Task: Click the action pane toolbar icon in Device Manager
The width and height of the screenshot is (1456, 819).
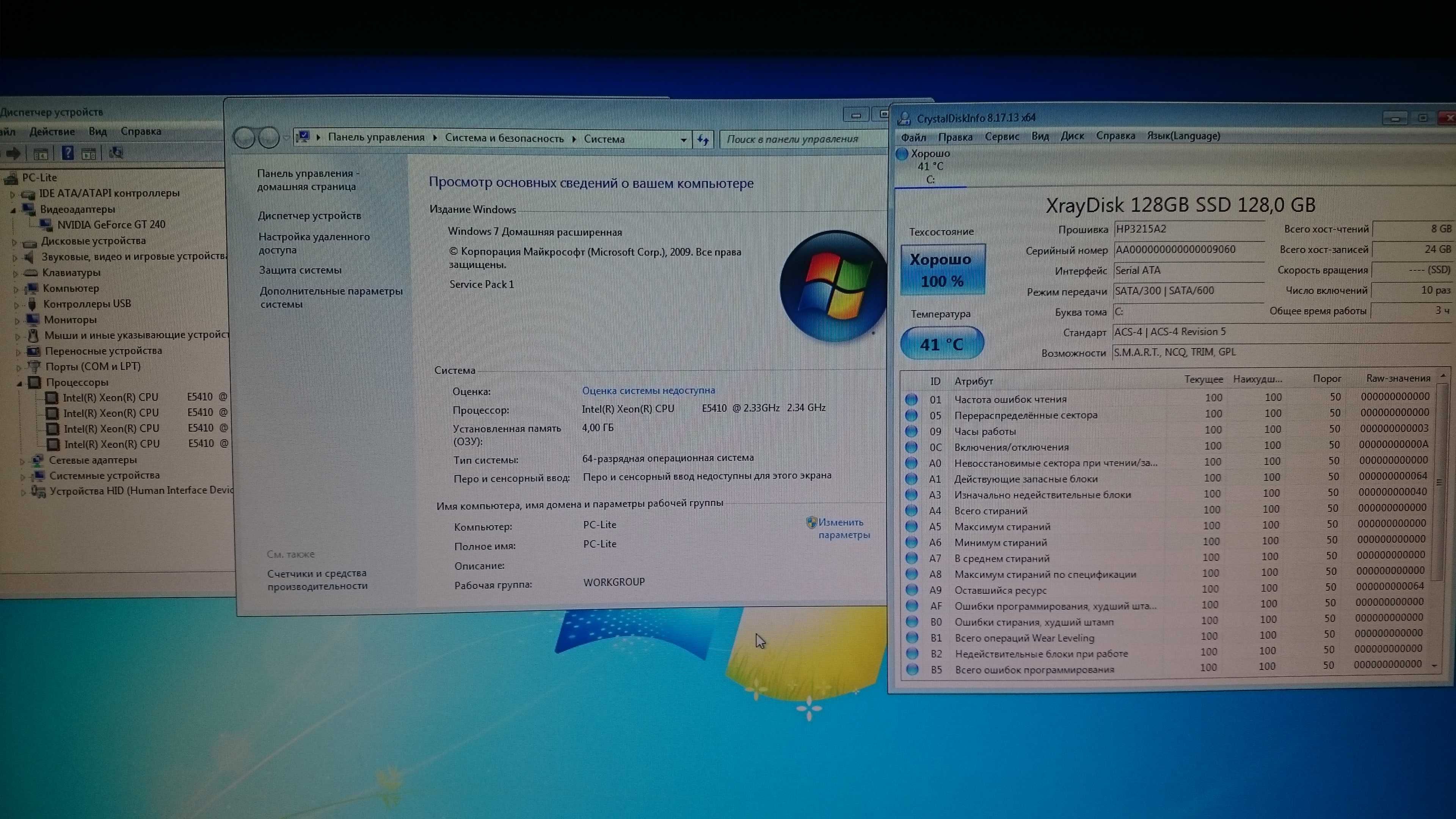Action: [88, 154]
